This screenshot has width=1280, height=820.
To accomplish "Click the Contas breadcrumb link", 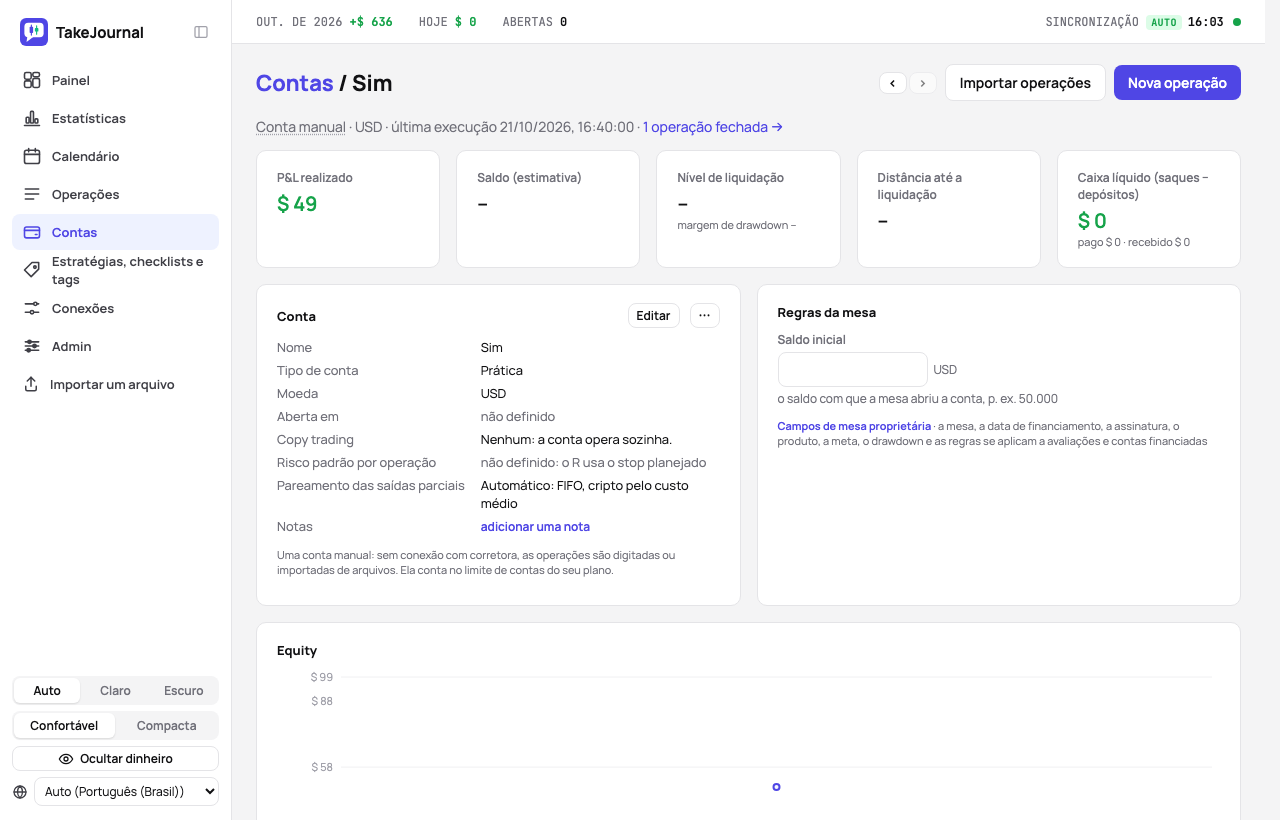I will click(295, 83).
